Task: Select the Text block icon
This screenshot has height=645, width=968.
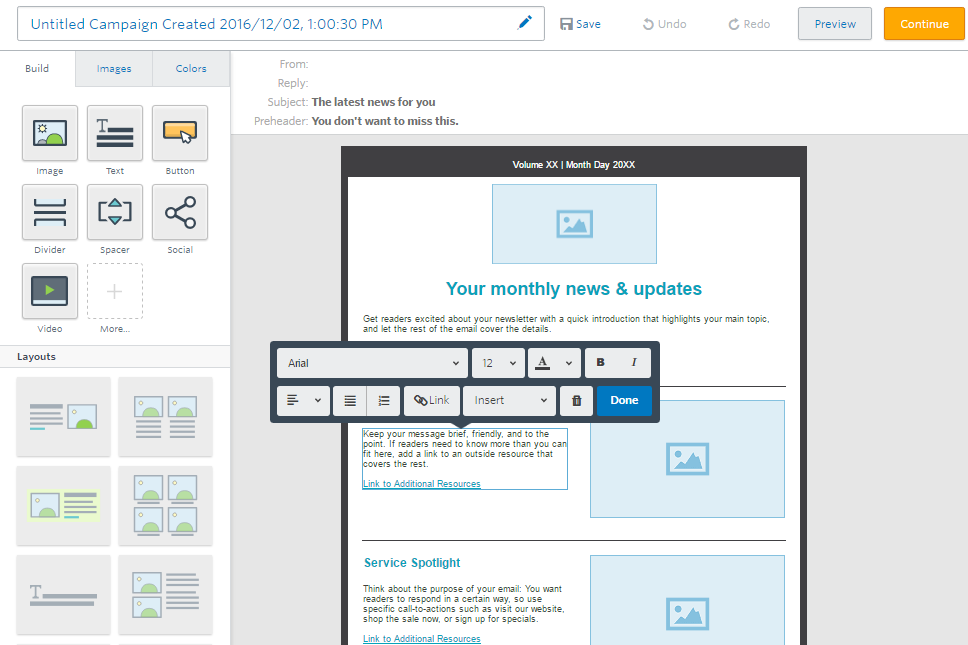Action: (x=115, y=133)
